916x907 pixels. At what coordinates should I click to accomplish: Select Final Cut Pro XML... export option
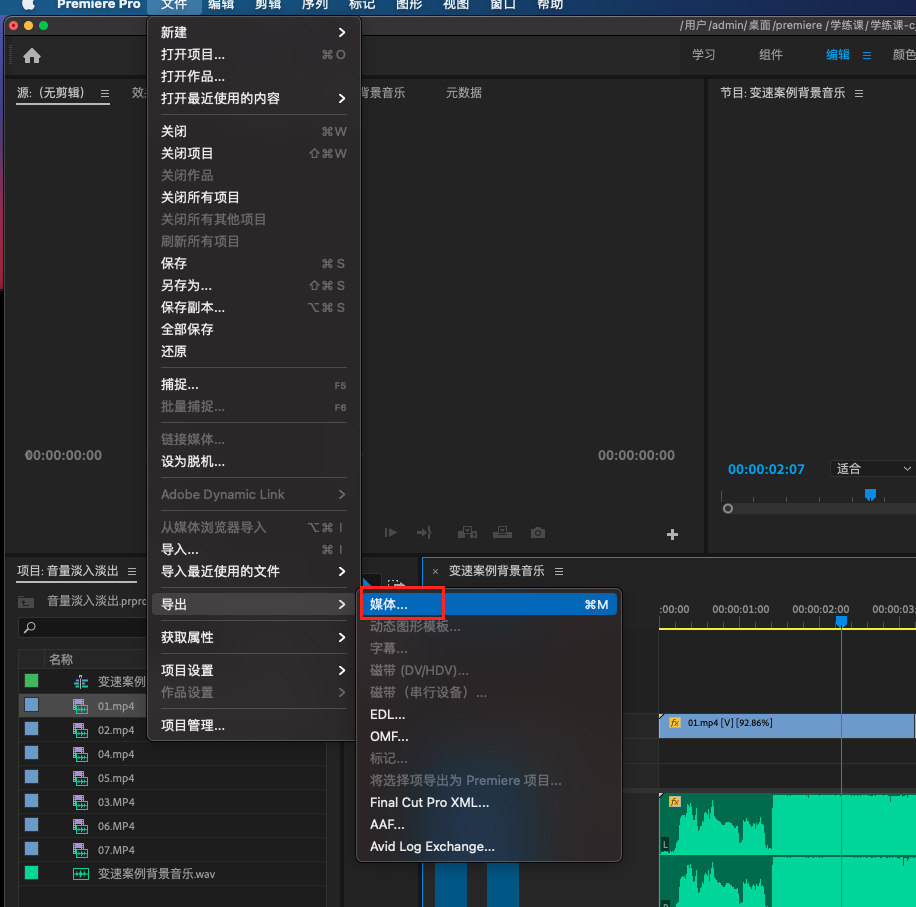coord(429,802)
